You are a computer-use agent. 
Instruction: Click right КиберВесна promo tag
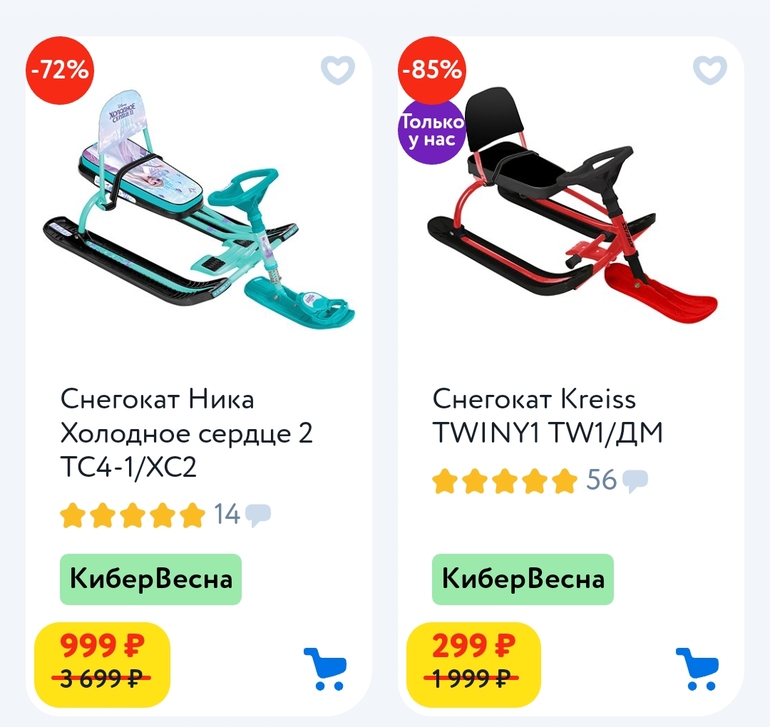click(x=523, y=579)
